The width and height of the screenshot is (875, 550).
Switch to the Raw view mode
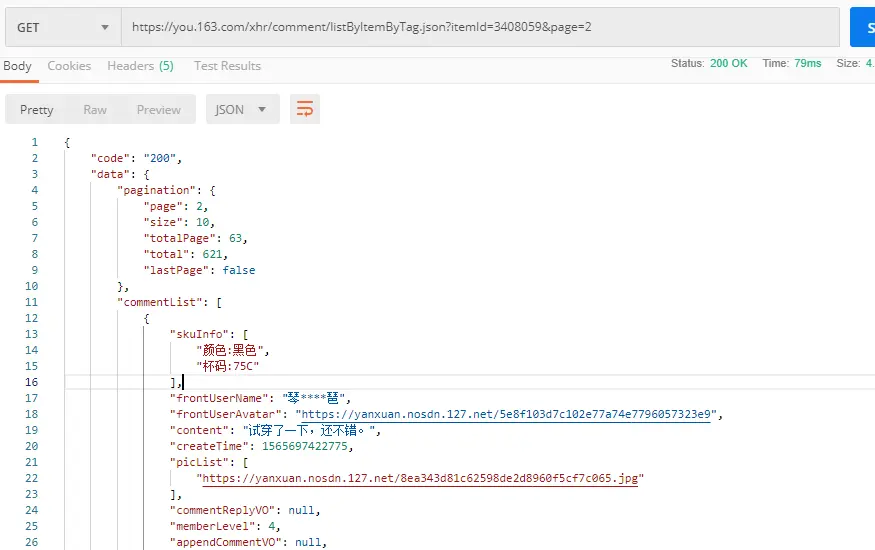point(95,109)
